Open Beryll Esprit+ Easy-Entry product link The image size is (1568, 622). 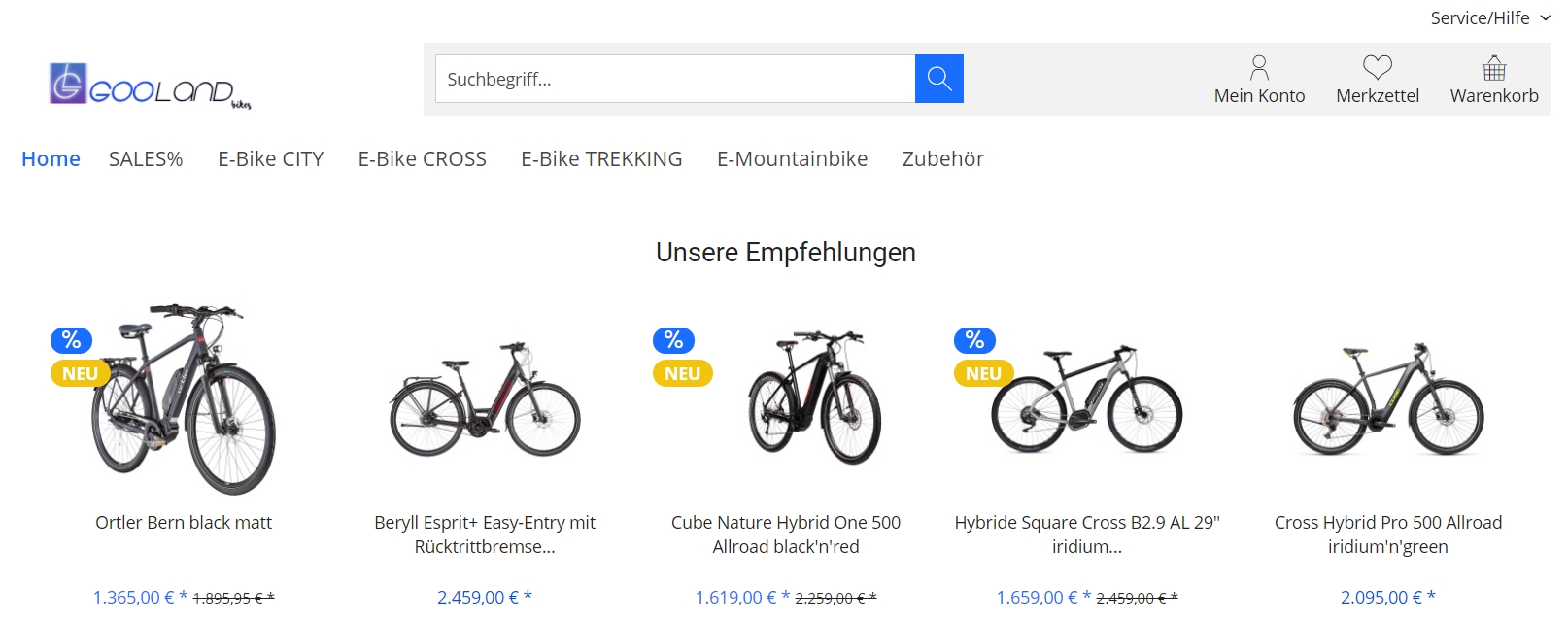(485, 535)
